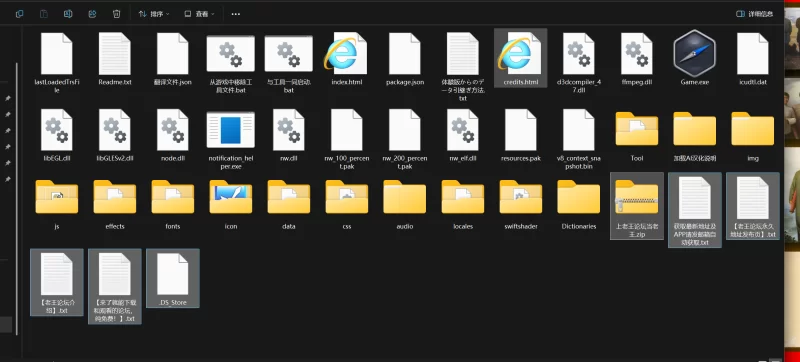The width and height of the screenshot is (800, 362).
Task: Select the nw_elf.dll file
Action: [x=463, y=135]
